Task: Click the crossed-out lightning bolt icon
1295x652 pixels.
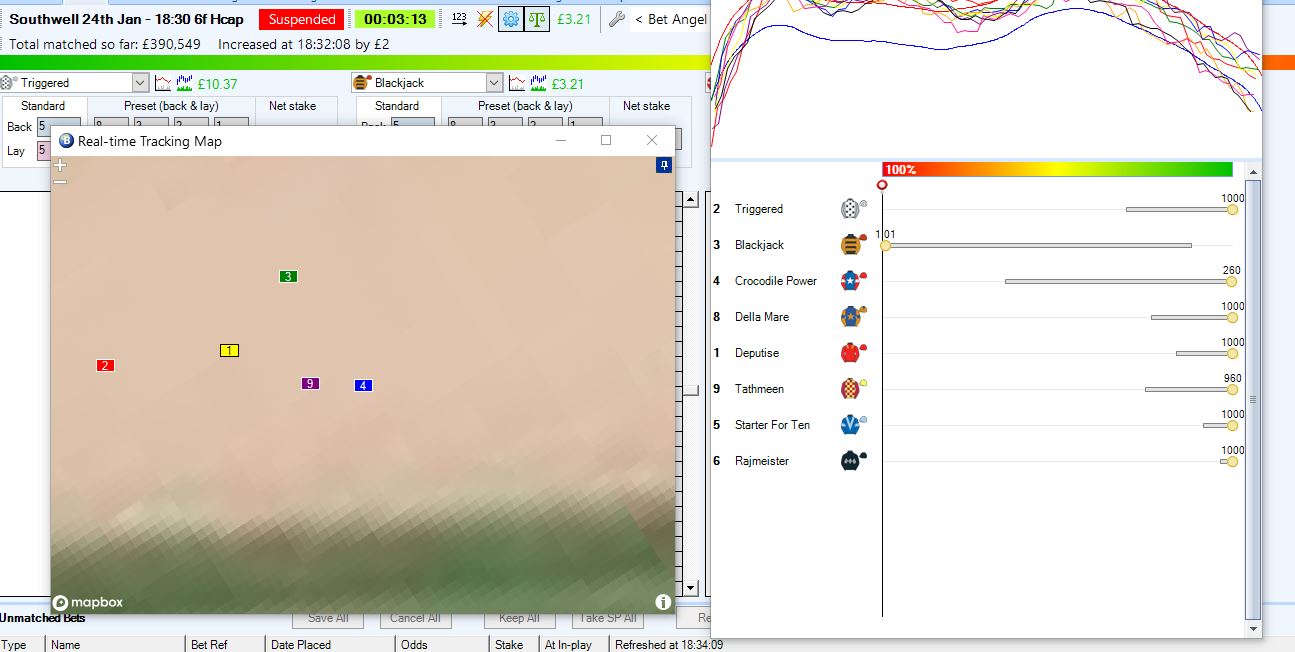Action: pos(485,19)
